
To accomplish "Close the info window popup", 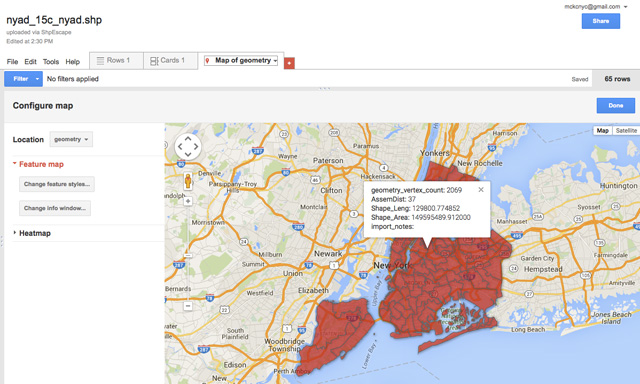I will click(481, 190).
